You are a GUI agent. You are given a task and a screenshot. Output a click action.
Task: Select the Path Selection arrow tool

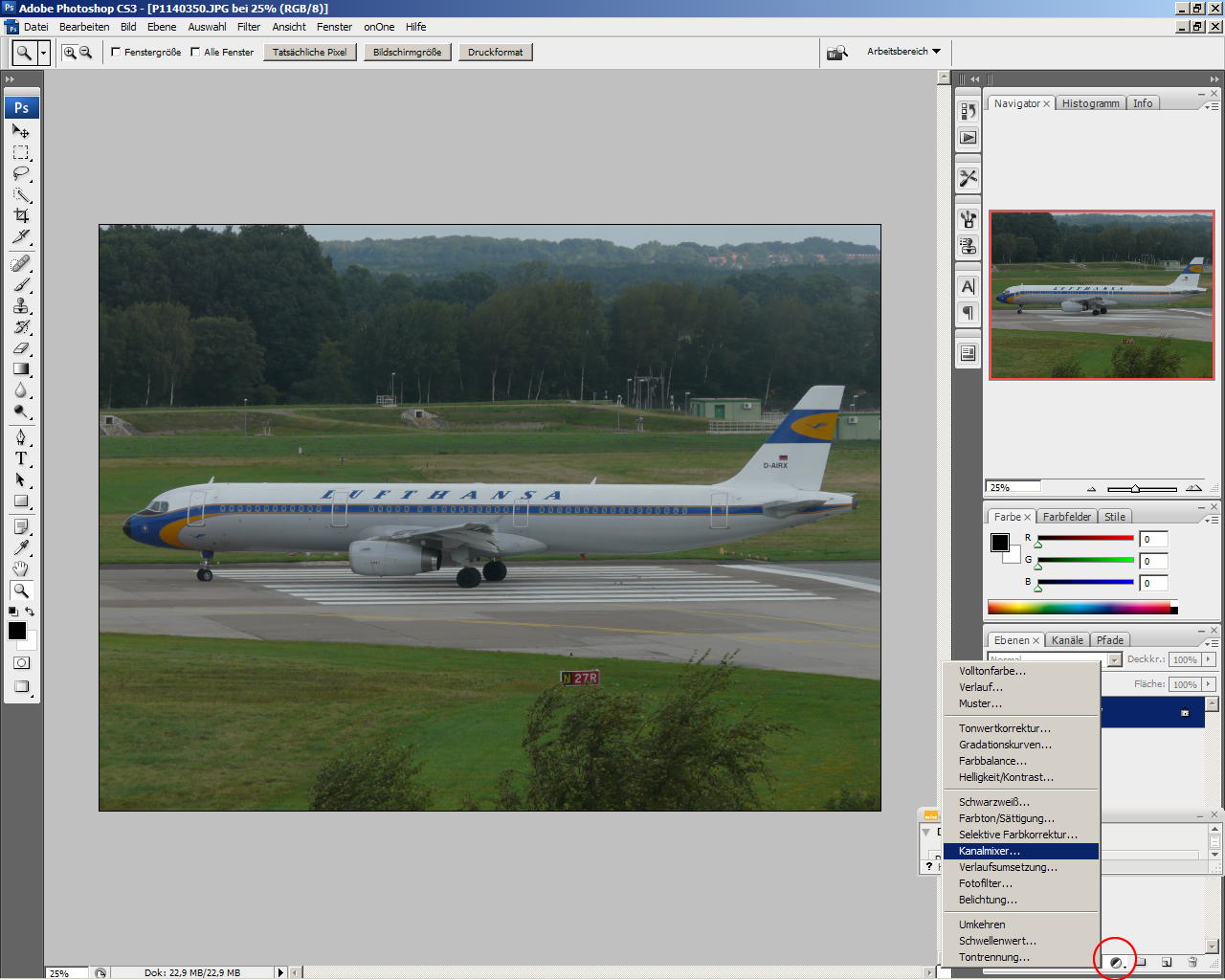click(x=21, y=479)
